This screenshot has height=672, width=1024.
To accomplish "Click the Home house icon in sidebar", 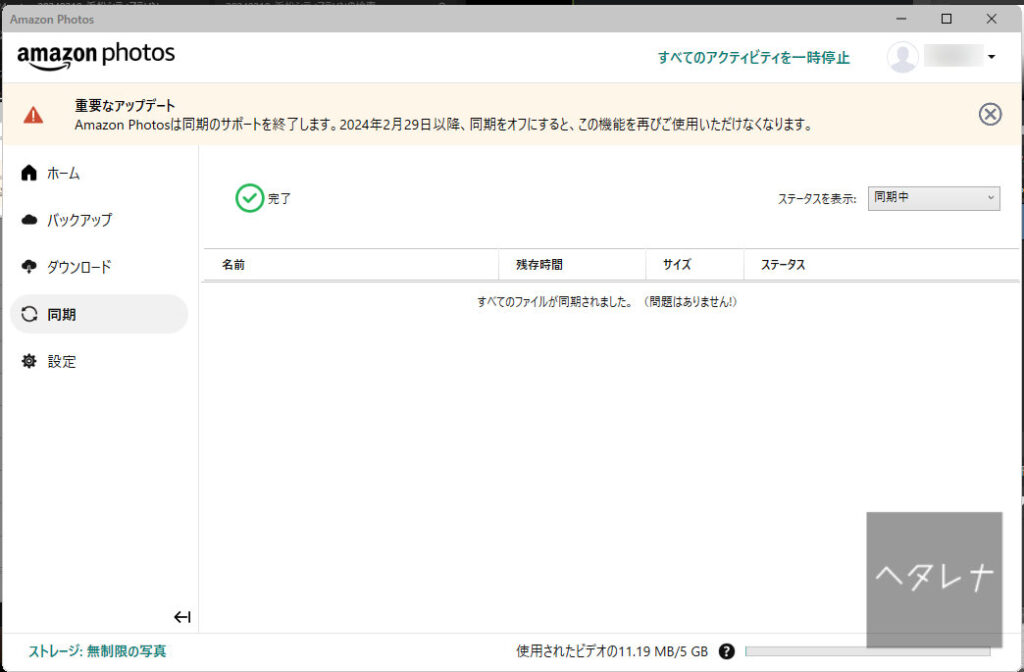I will click(x=29, y=173).
